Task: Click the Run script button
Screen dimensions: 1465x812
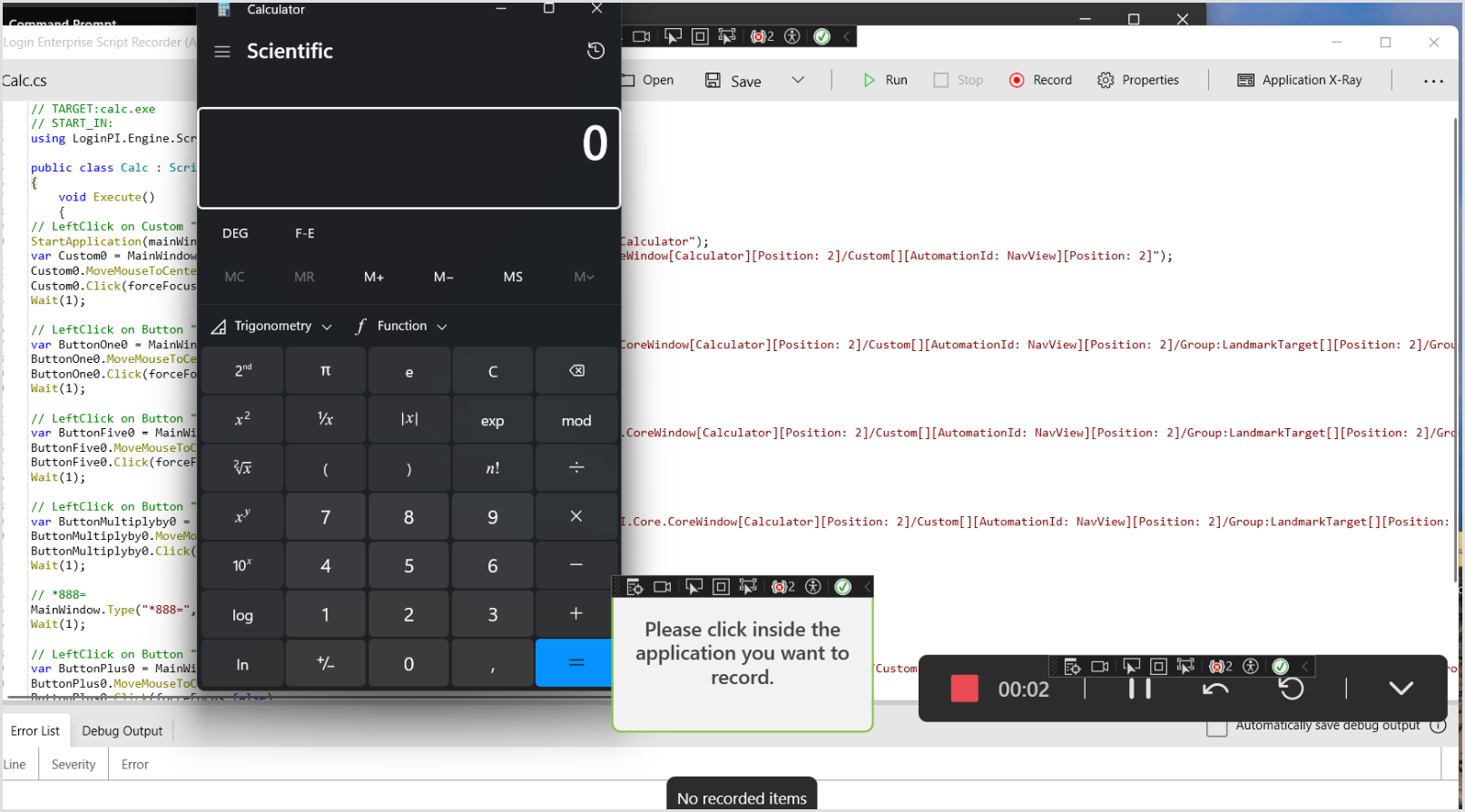Action: 885,80
